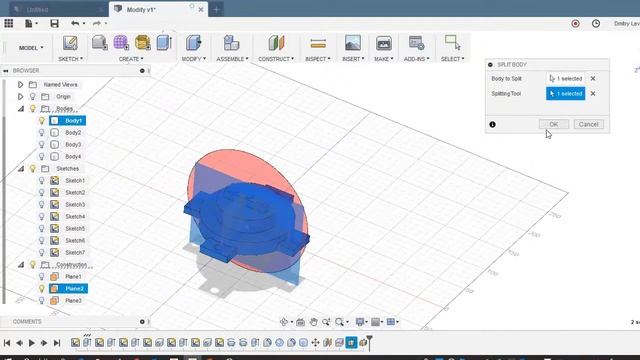Toggle Sketch4 visibility lightbulb

click(42, 216)
